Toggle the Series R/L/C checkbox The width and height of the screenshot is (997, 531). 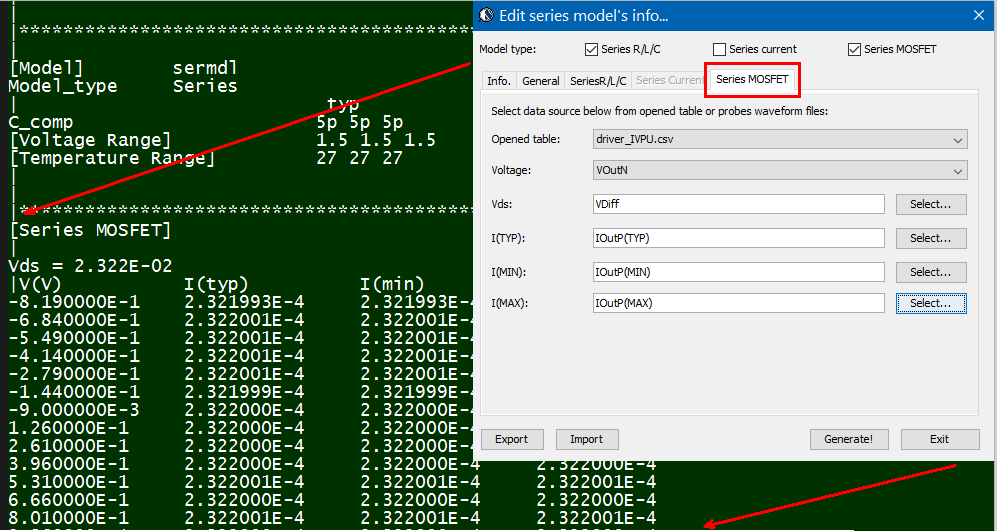point(591,49)
